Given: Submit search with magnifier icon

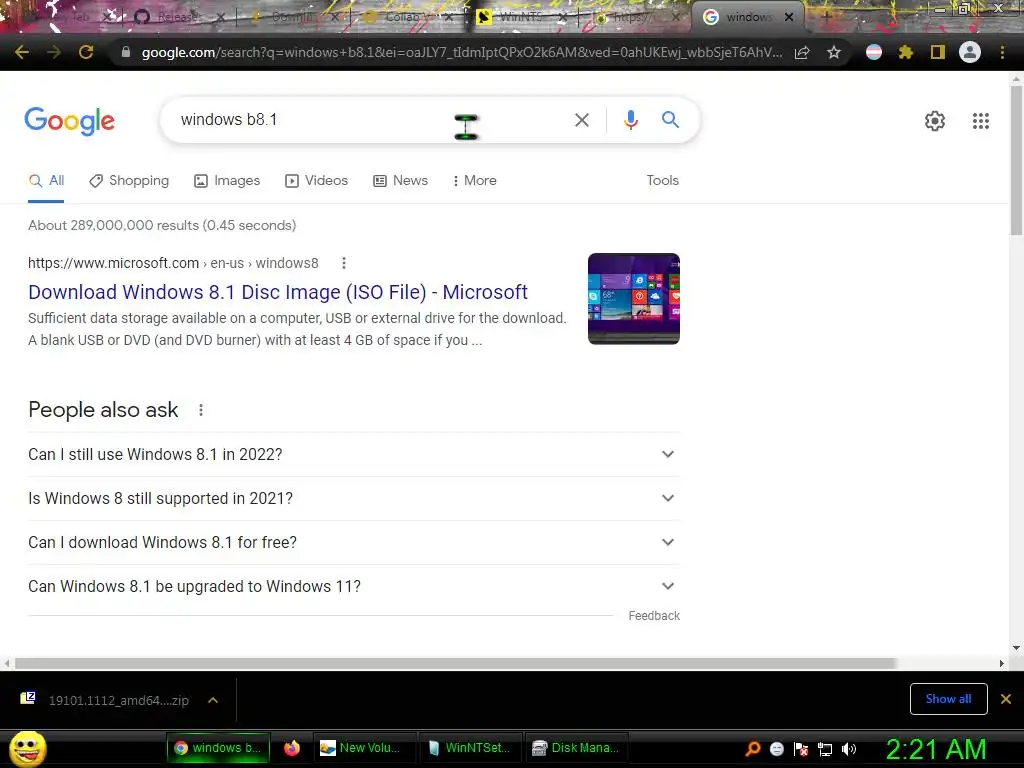Looking at the screenshot, I should (x=670, y=120).
